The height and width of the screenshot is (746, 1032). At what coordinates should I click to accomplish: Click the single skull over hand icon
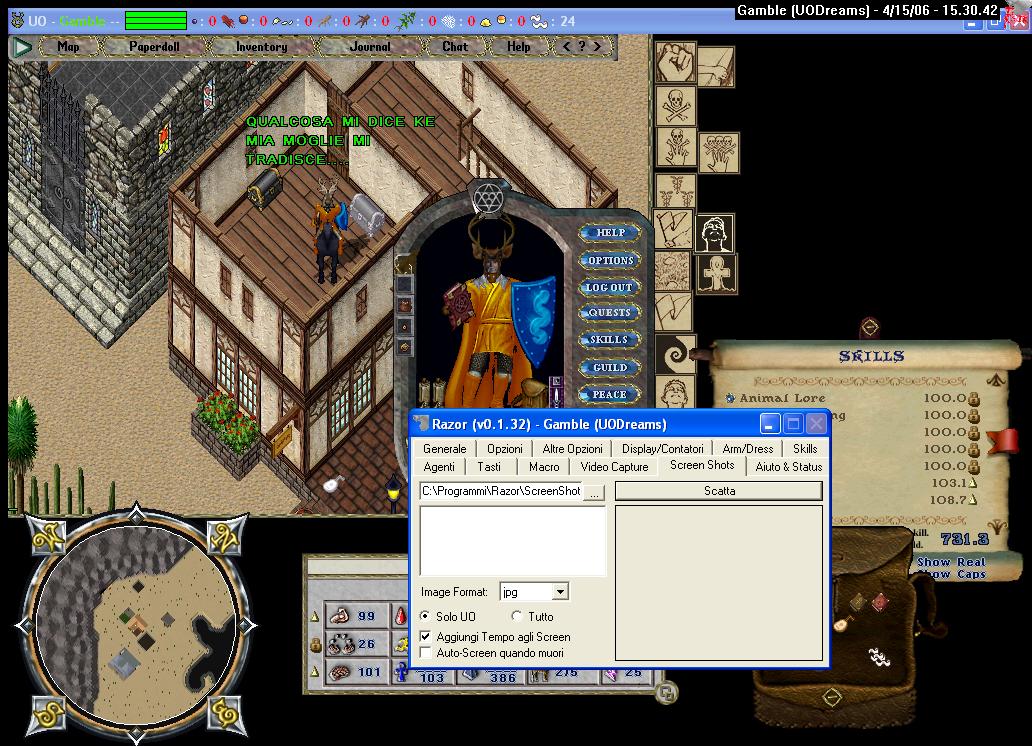pyautogui.click(x=675, y=147)
